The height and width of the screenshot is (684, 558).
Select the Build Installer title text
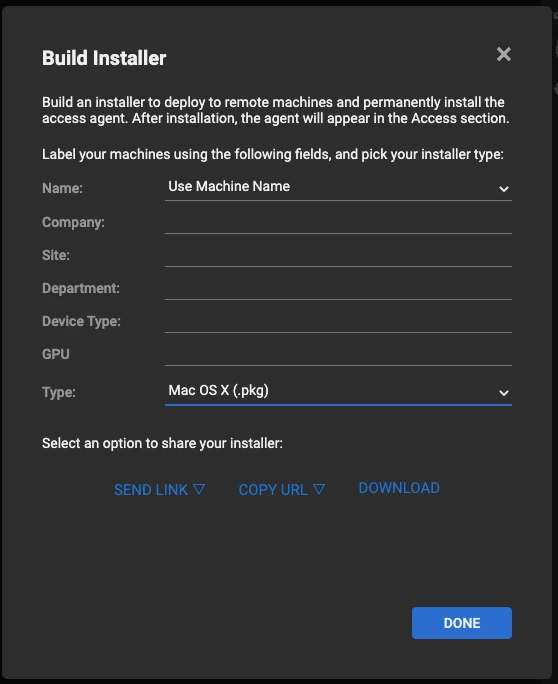[104, 58]
